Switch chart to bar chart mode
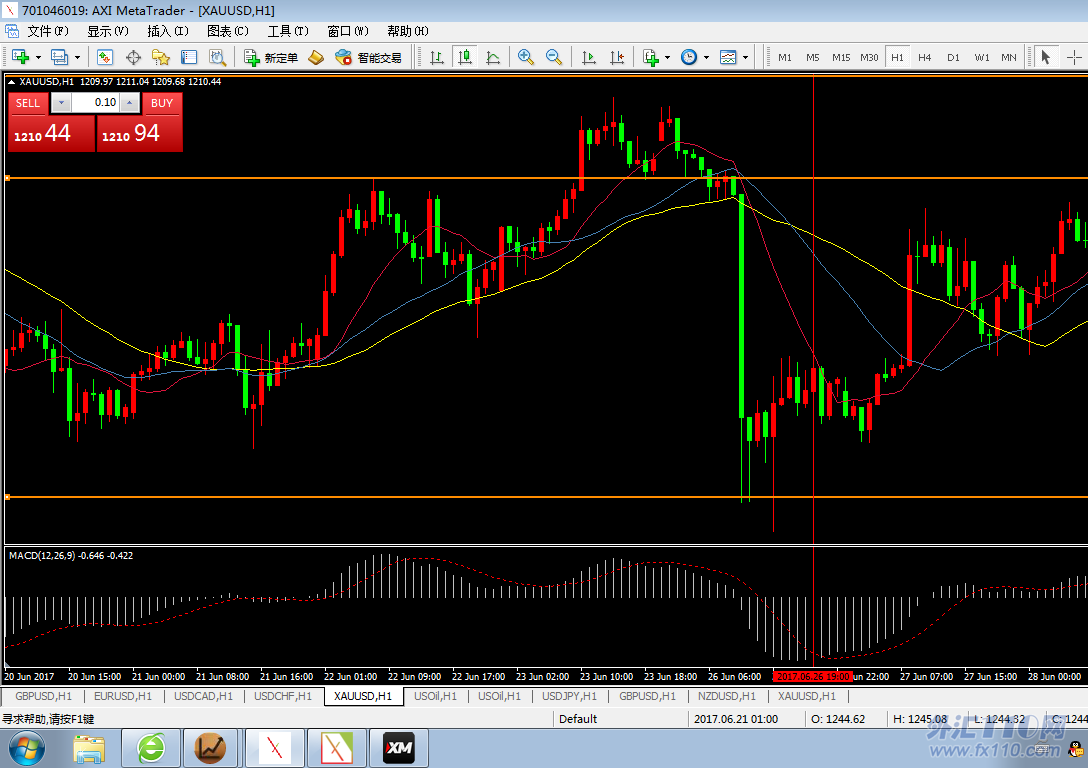Image resolution: width=1088 pixels, height=768 pixels. (437, 57)
